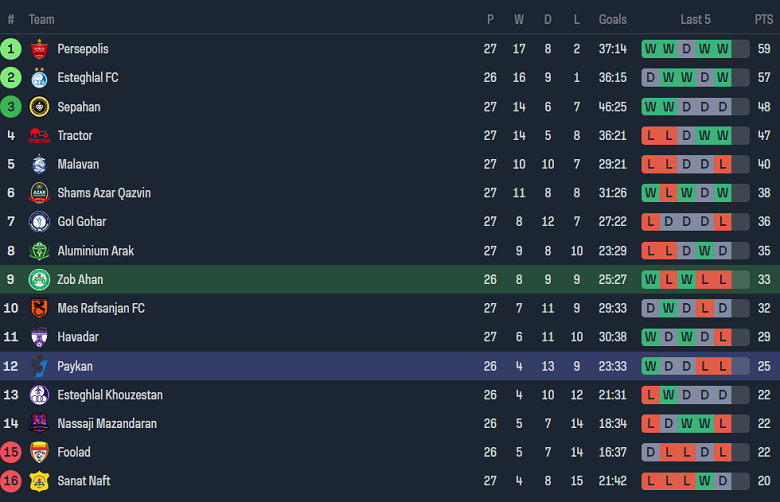Click the Persepolis club crest icon
Viewport: 780px width, 502px height.
[40, 49]
